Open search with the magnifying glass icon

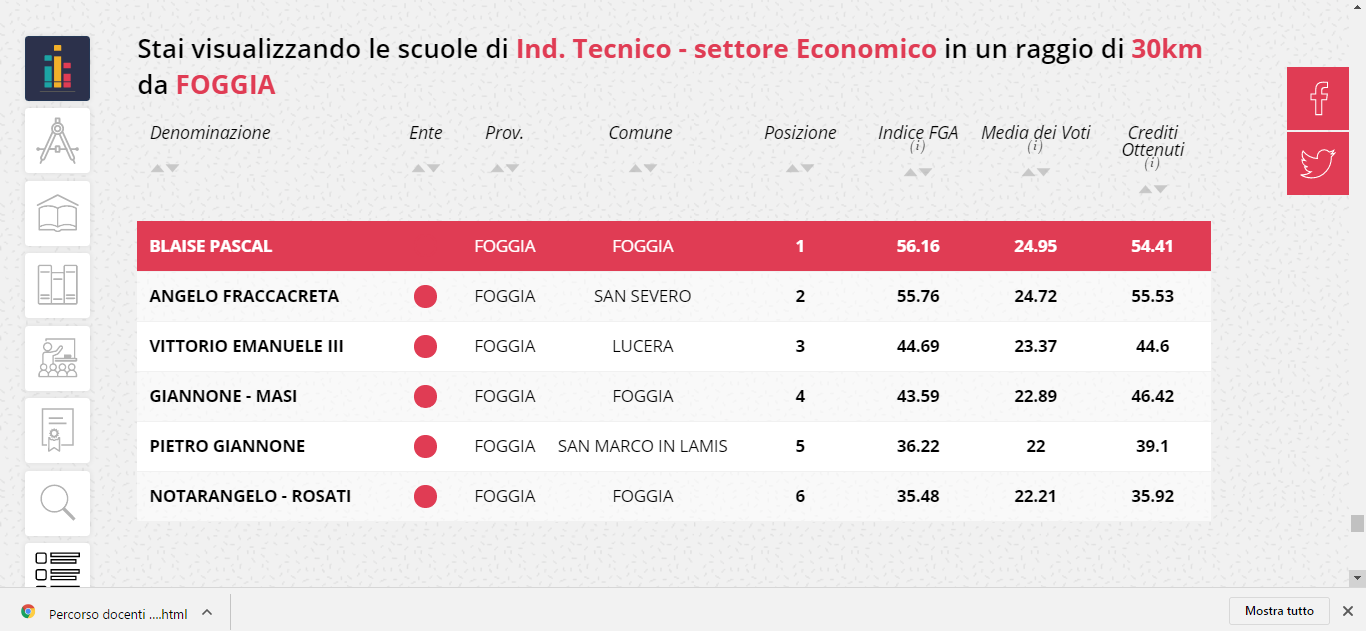click(x=57, y=503)
